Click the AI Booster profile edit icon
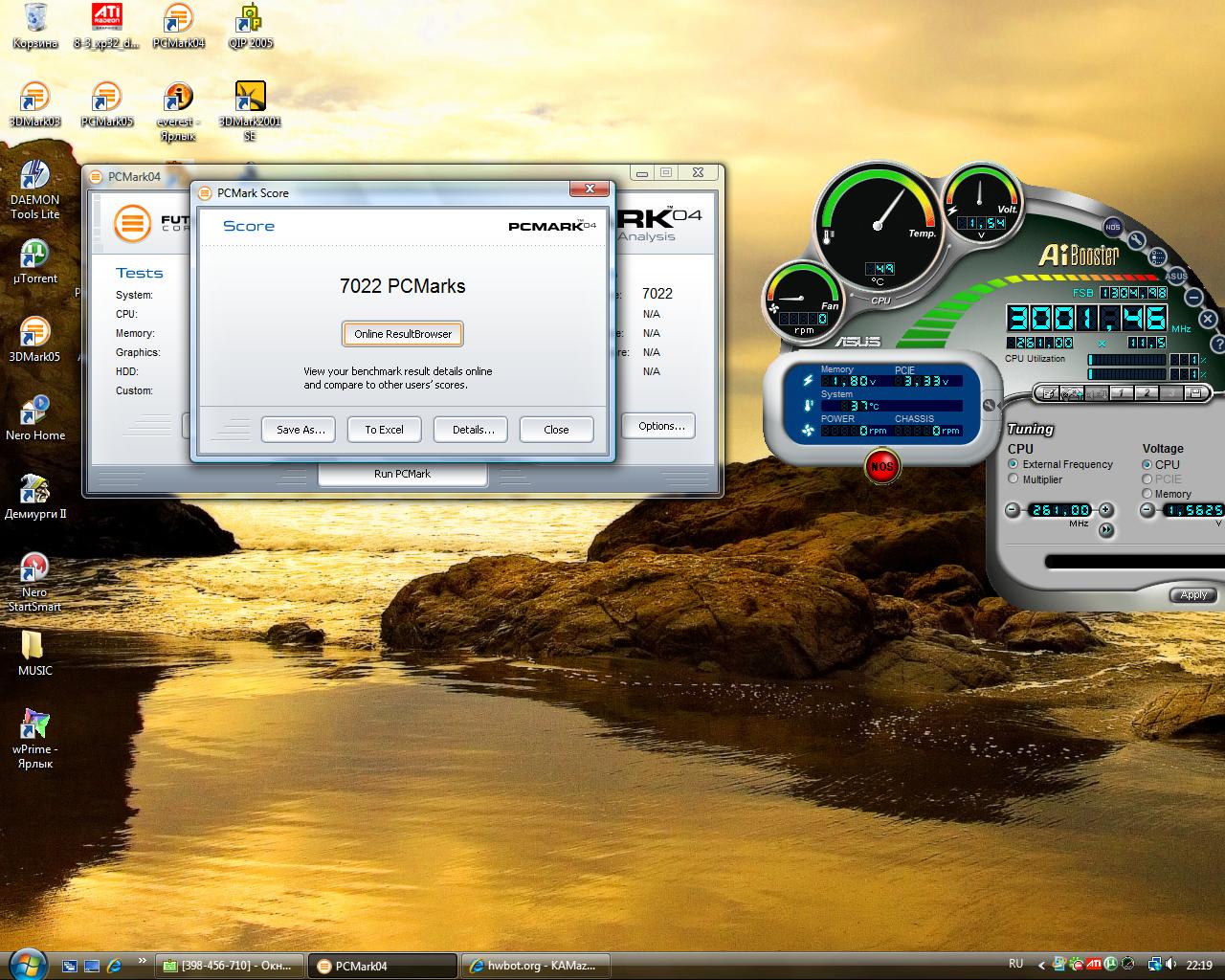Screen dimensions: 1225x980 (1048, 393)
